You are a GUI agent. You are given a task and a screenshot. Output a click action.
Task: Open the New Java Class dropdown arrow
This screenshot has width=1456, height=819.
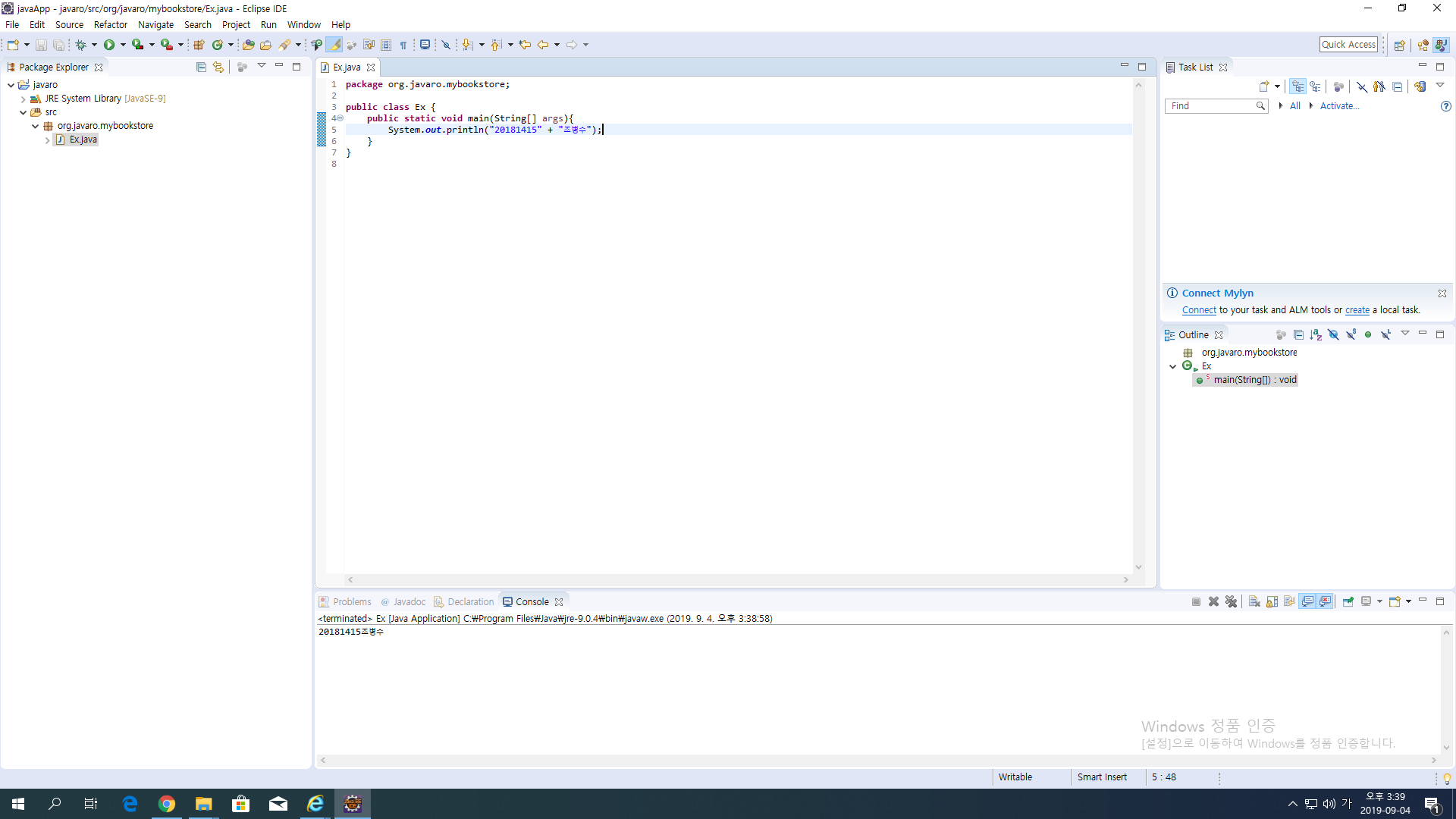click(x=231, y=45)
